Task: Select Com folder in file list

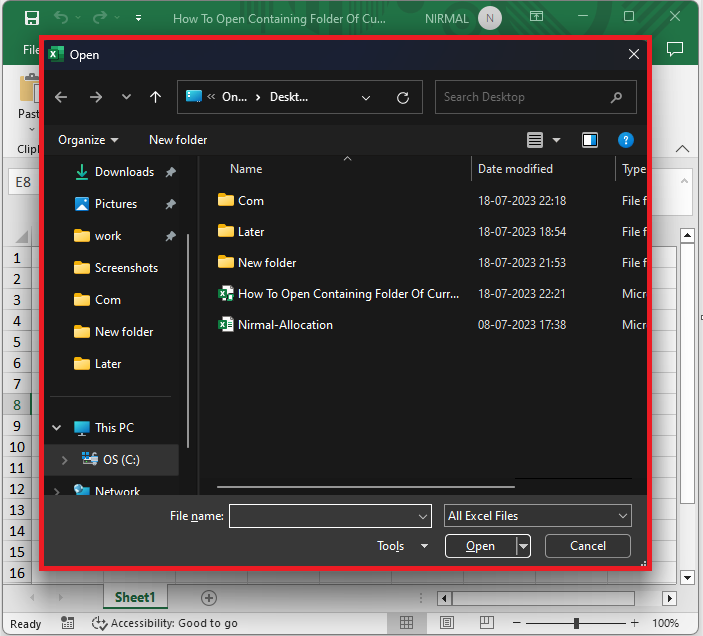Action: (x=251, y=201)
